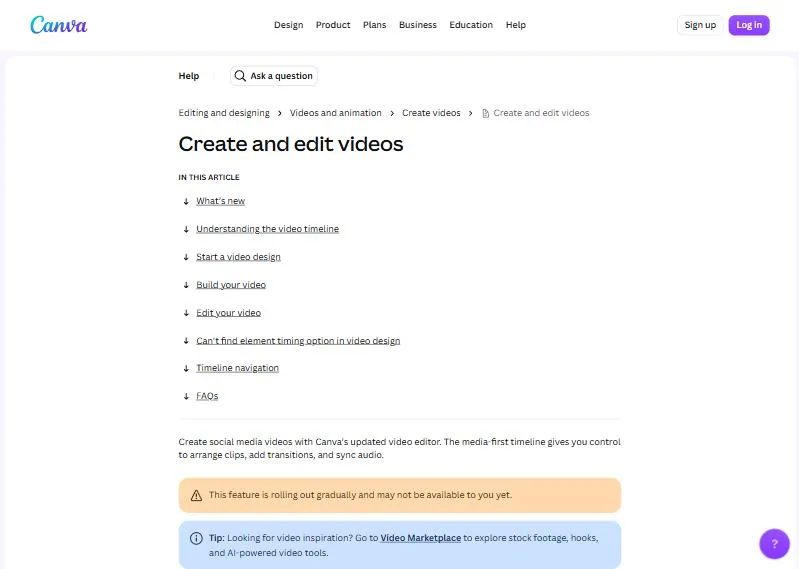Screen dimensions: 799x569
Task: Click the down arrow beside Build your video
Action: coord(186,285)
